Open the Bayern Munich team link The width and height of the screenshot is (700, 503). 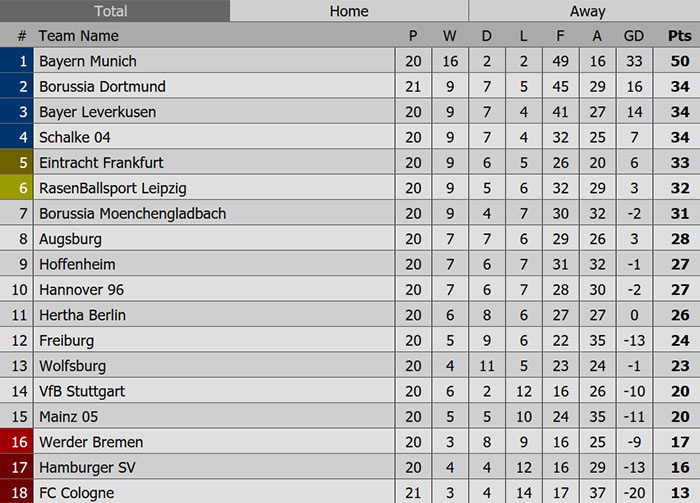(88, 61)
